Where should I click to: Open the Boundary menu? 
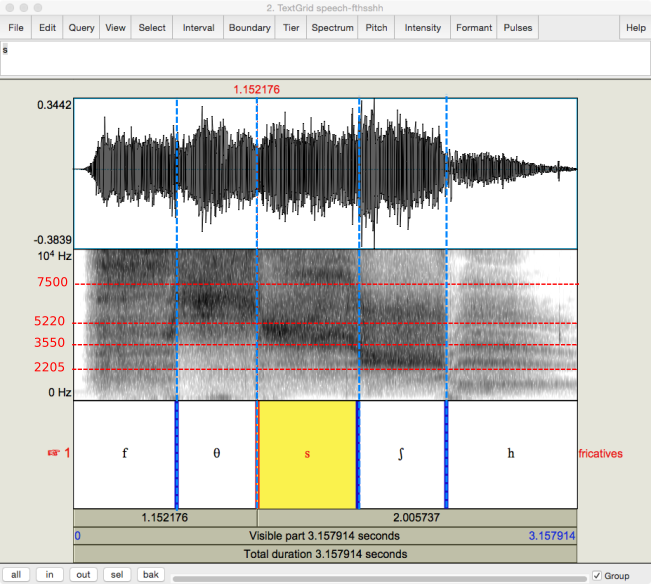tap(250, 28)
